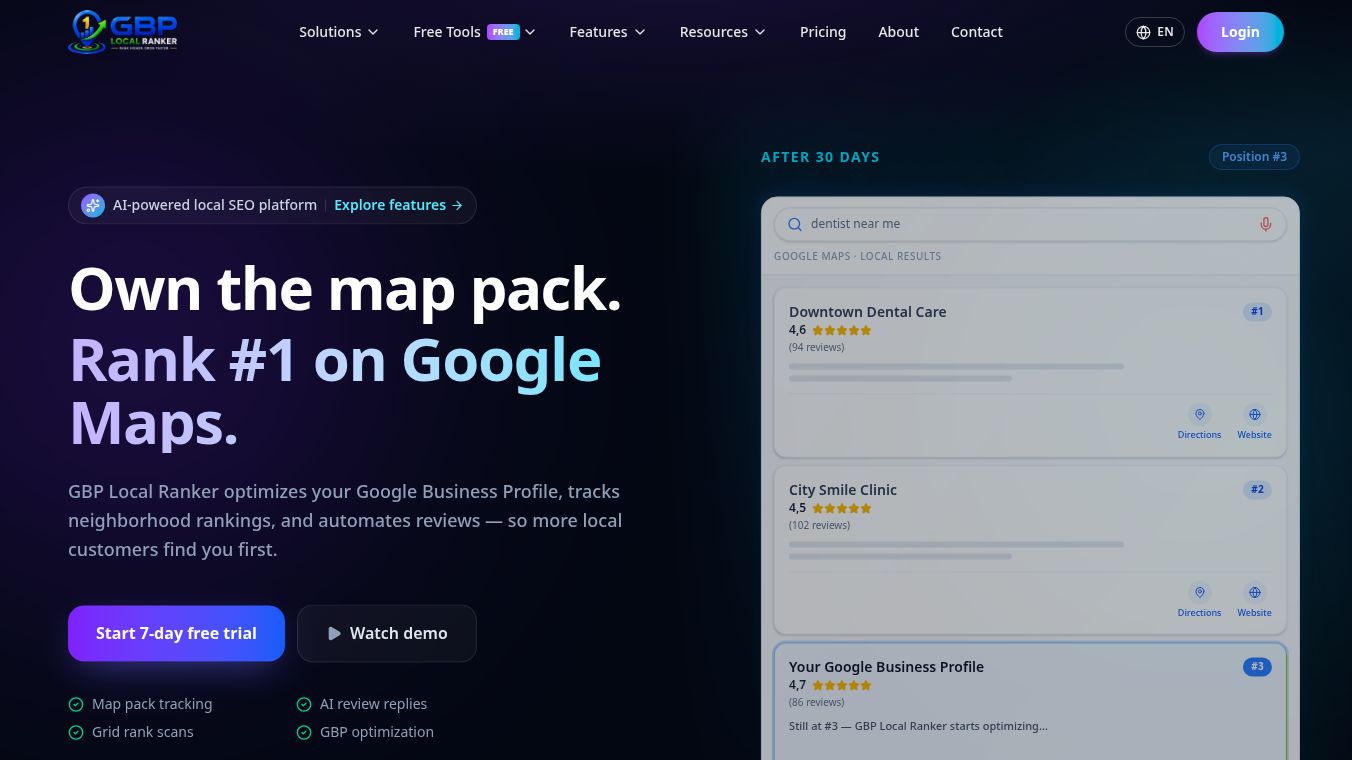1352x760 pixels.
Task: Play the Watch demo video
Action: click(x=387, y=633)
